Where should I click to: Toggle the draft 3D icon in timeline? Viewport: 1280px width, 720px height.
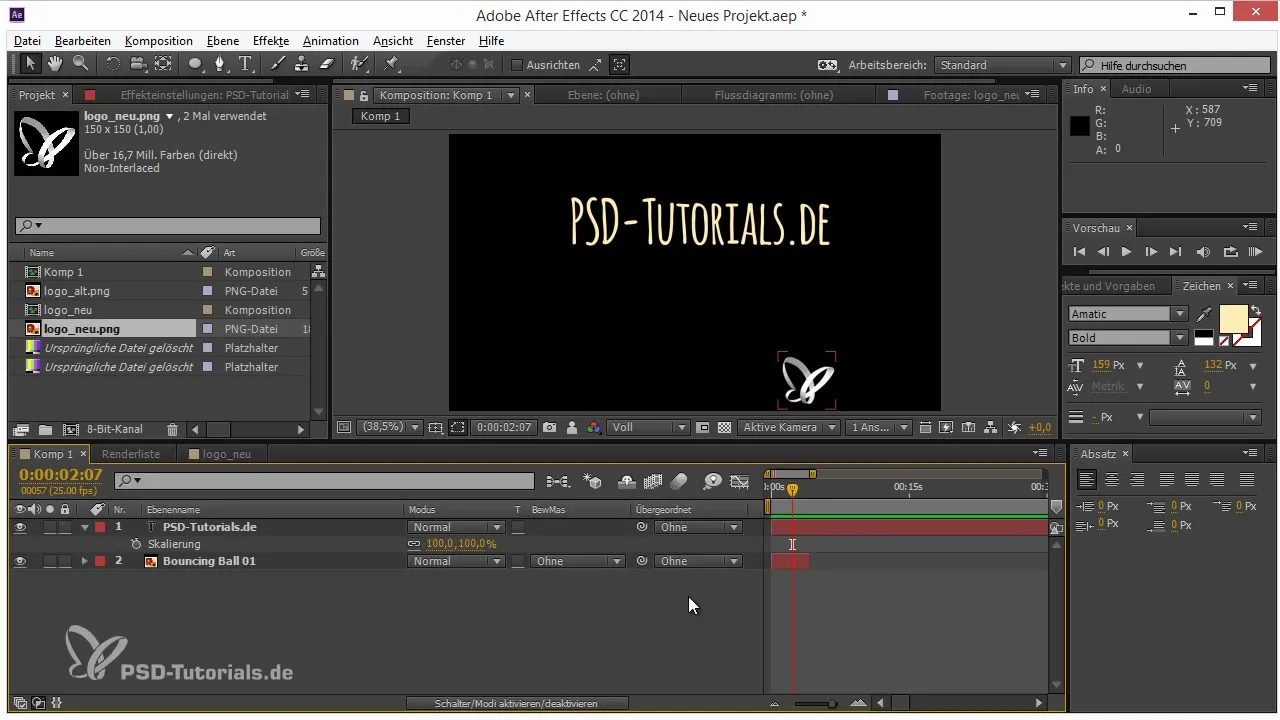click(x=592, y=481)
